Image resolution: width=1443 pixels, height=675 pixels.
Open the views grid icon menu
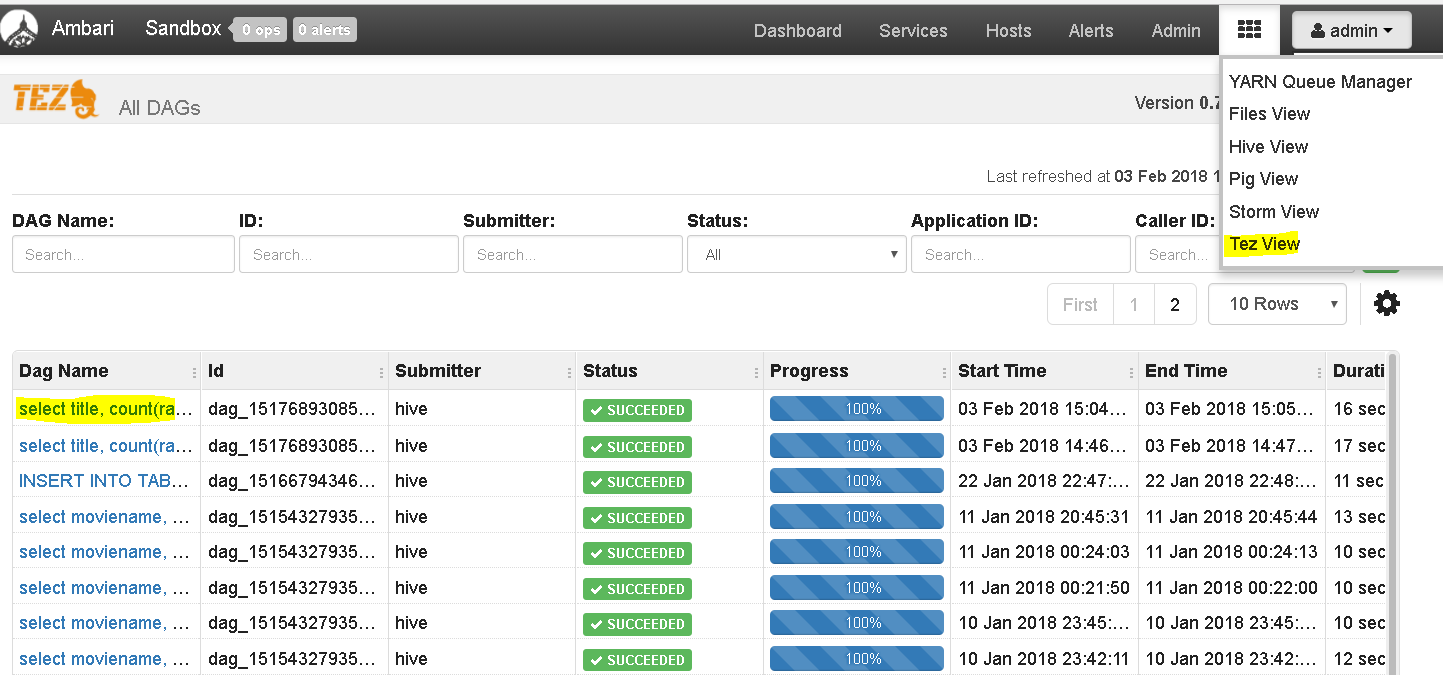(x=1249, y=29)
